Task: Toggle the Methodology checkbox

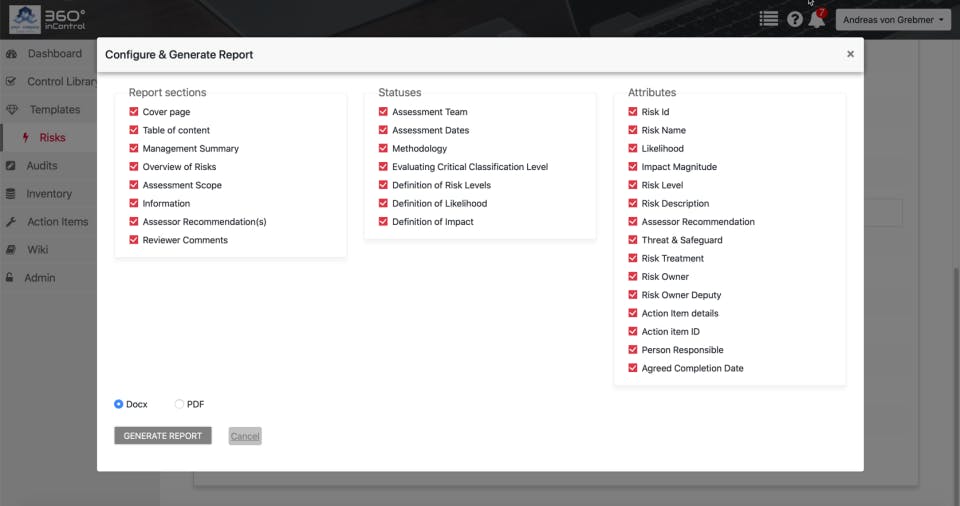Action: pos(383,148)
